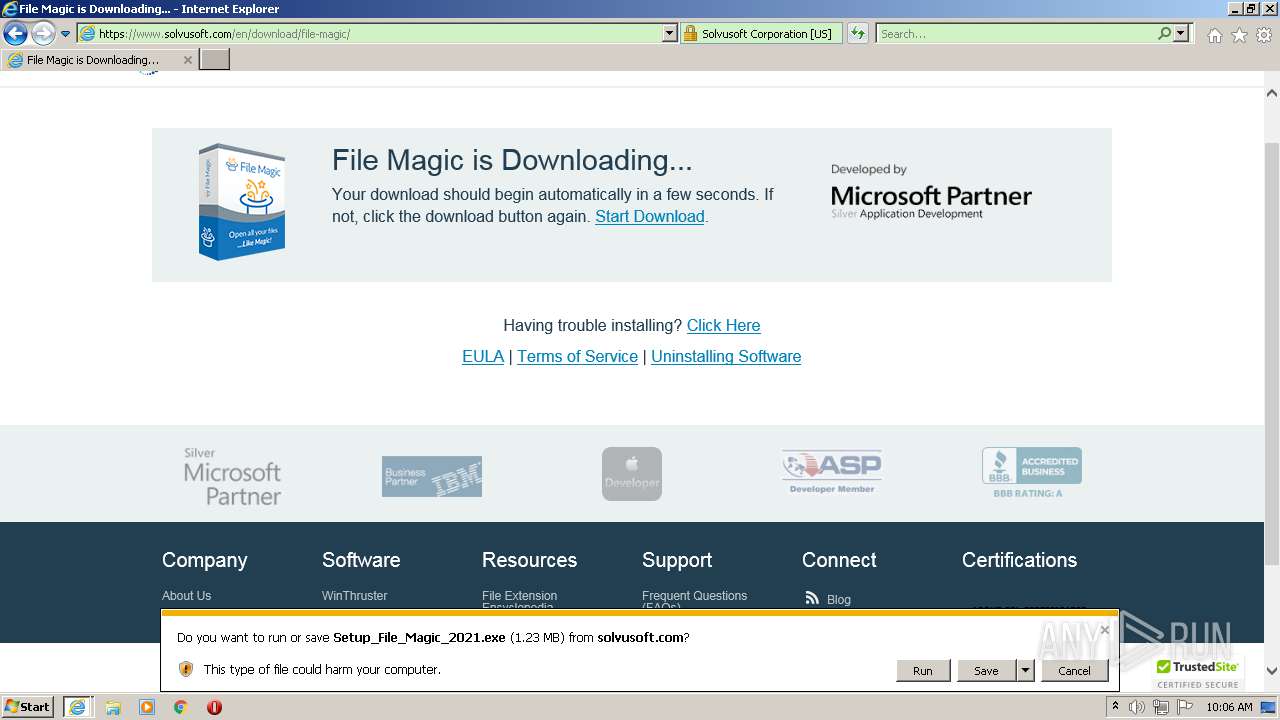
Task: Click the vertical scrollbar thumb
Action: pyautogui.click(x=1272, y=352)
